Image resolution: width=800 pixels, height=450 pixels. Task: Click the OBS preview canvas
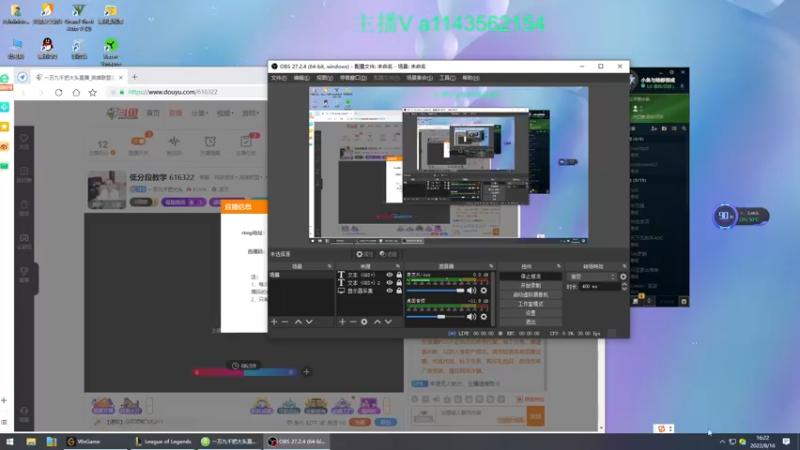[448, 165]
